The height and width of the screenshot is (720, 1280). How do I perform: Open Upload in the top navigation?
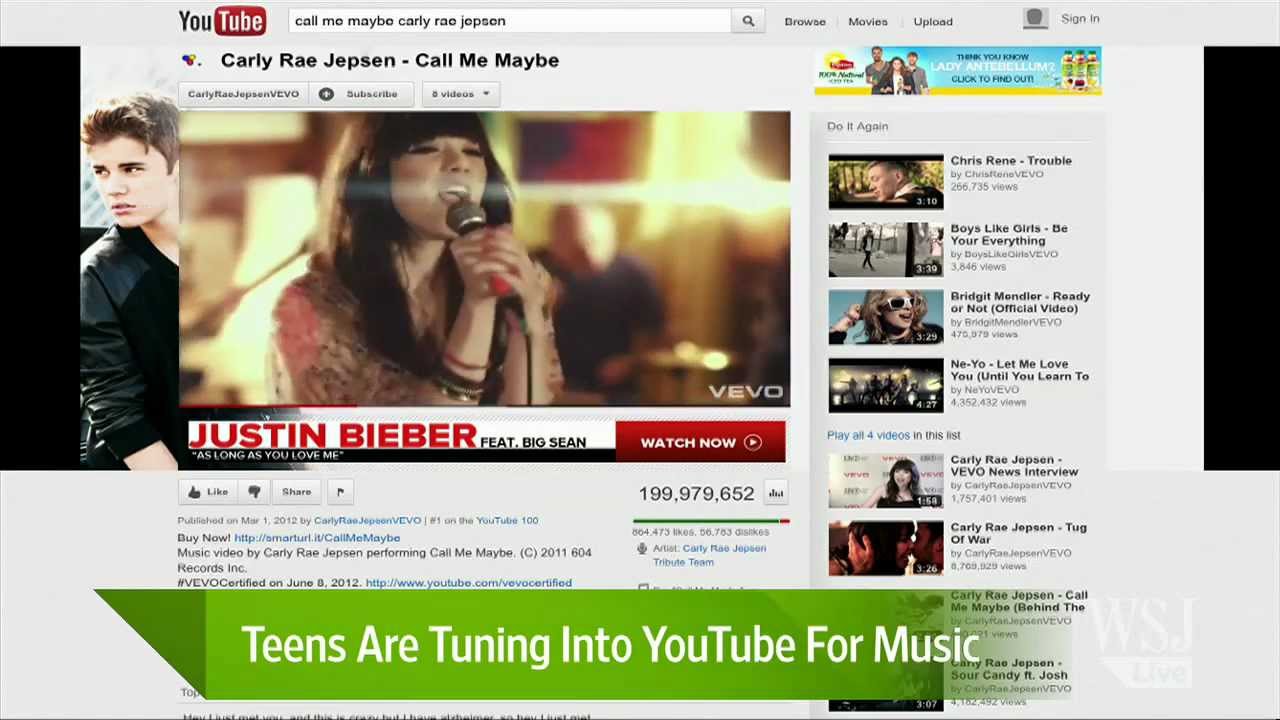933,21
